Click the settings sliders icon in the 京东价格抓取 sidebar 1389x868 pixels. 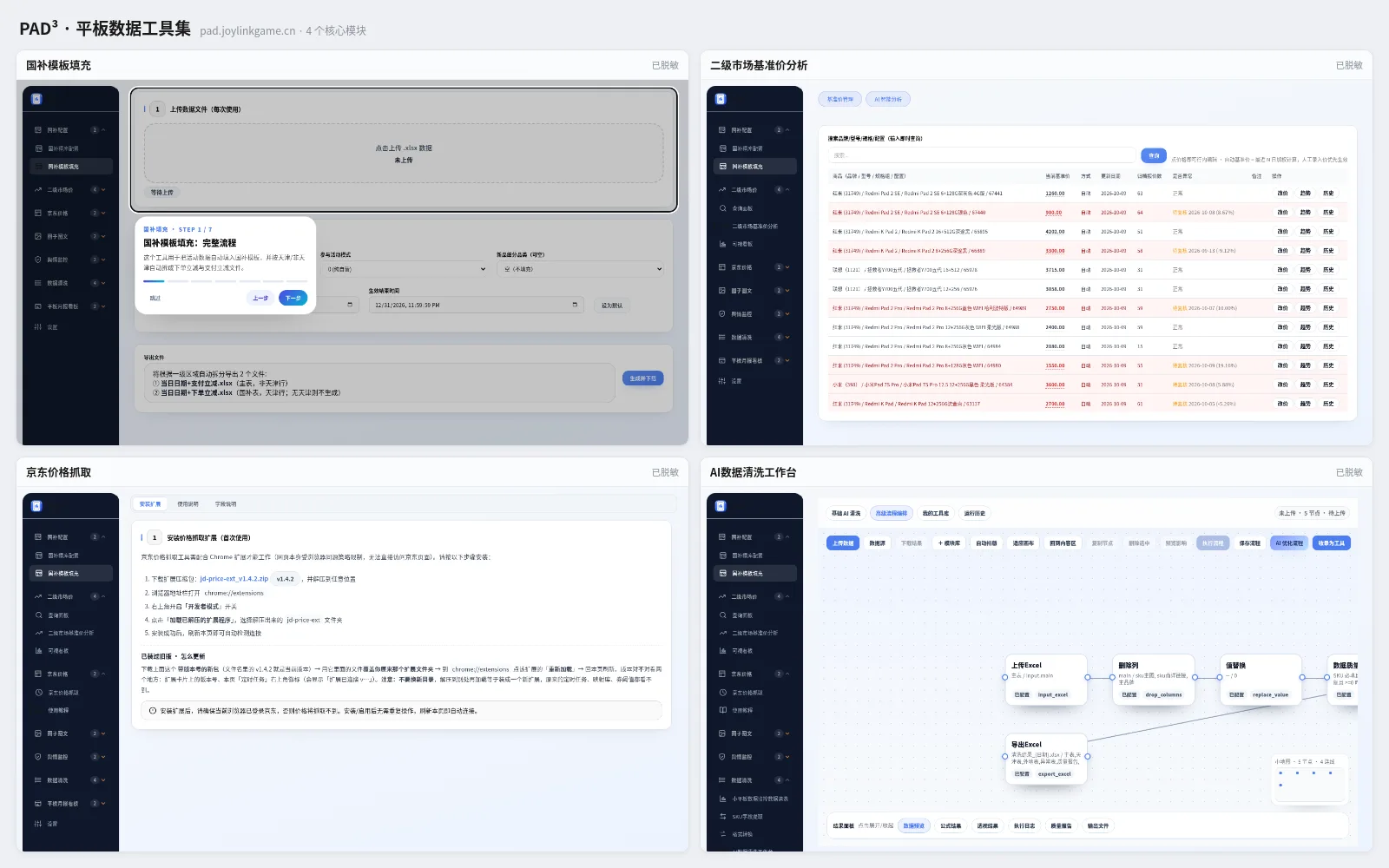click(x=38, y=824)
